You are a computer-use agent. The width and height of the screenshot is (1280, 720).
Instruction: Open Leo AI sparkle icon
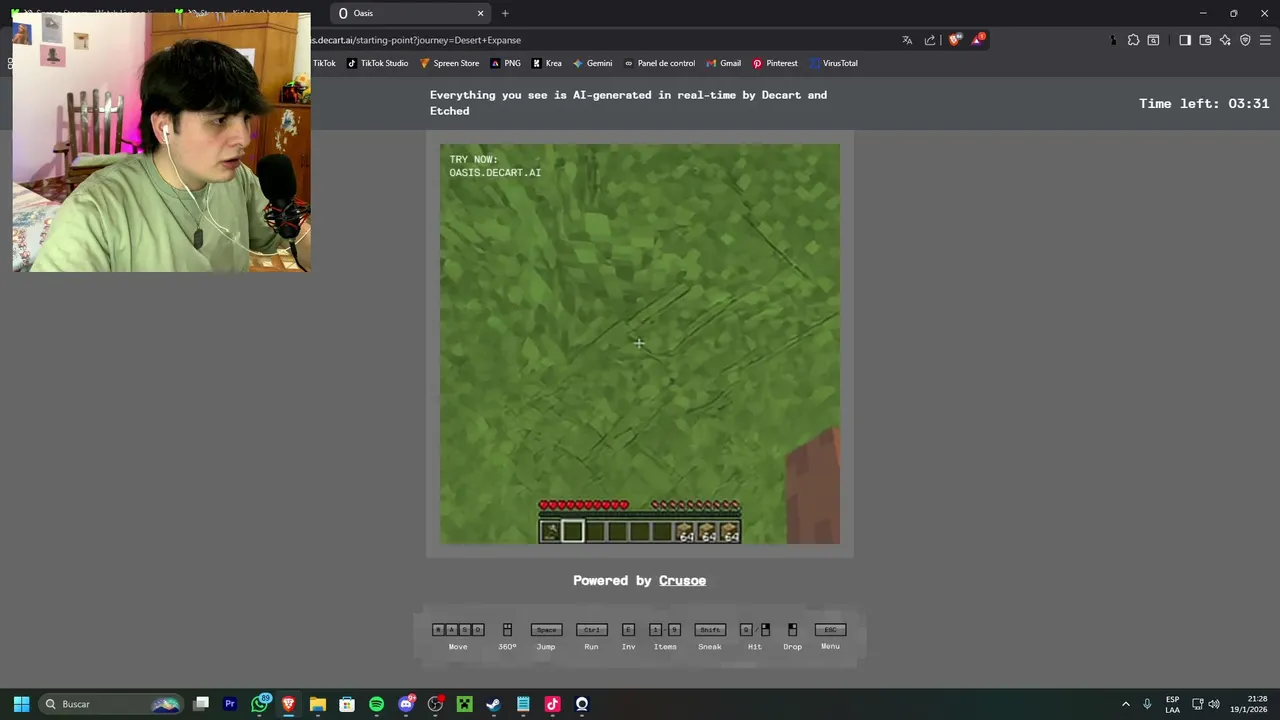tap(1225, 40)
